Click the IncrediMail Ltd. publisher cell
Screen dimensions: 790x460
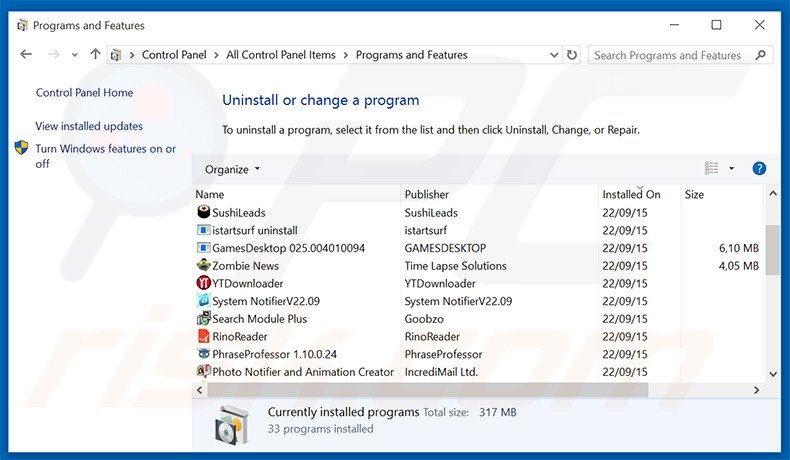pos(441,372)
